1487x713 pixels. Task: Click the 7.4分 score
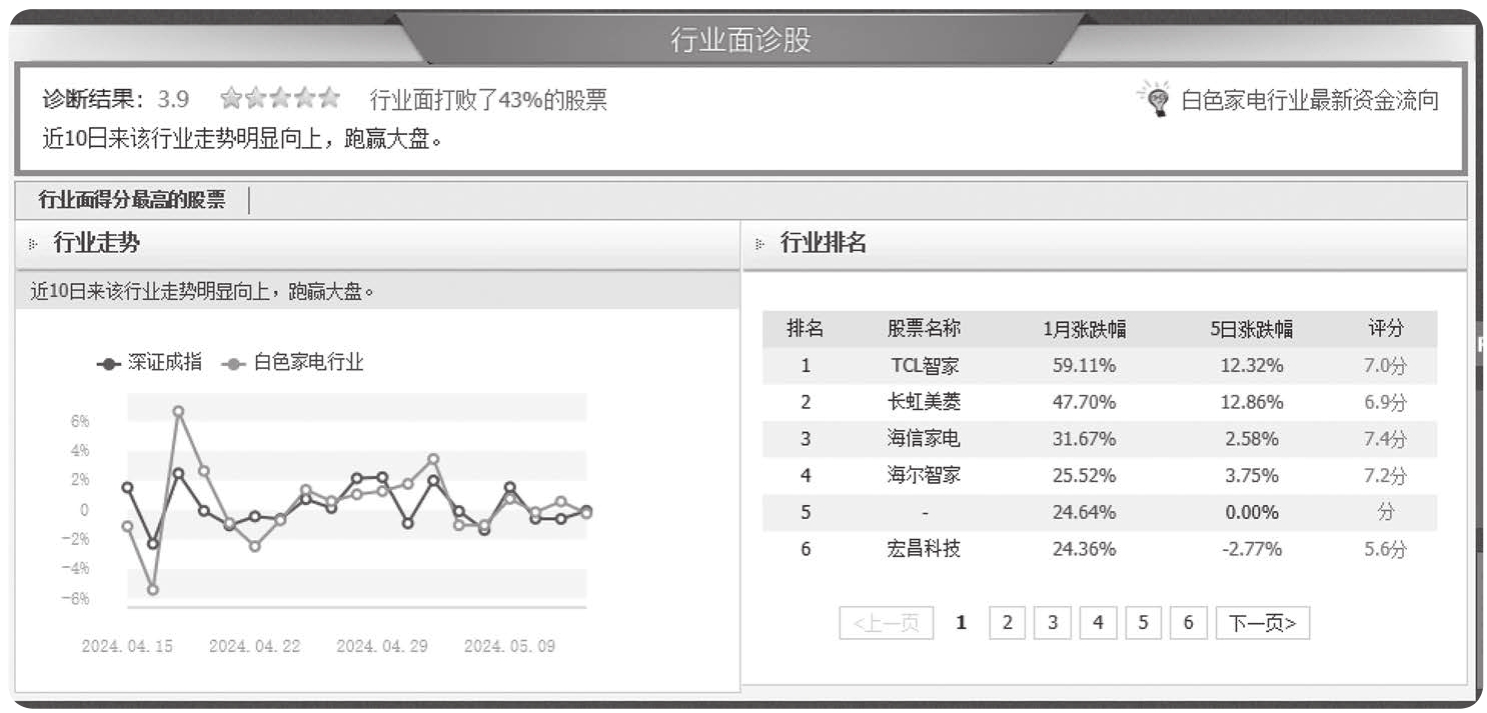point(1385,439)
